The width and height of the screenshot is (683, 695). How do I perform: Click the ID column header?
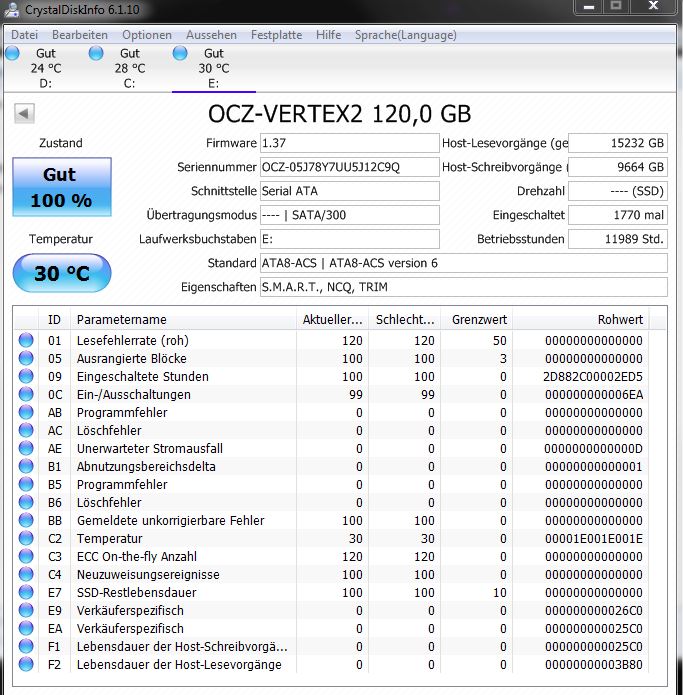54,319
